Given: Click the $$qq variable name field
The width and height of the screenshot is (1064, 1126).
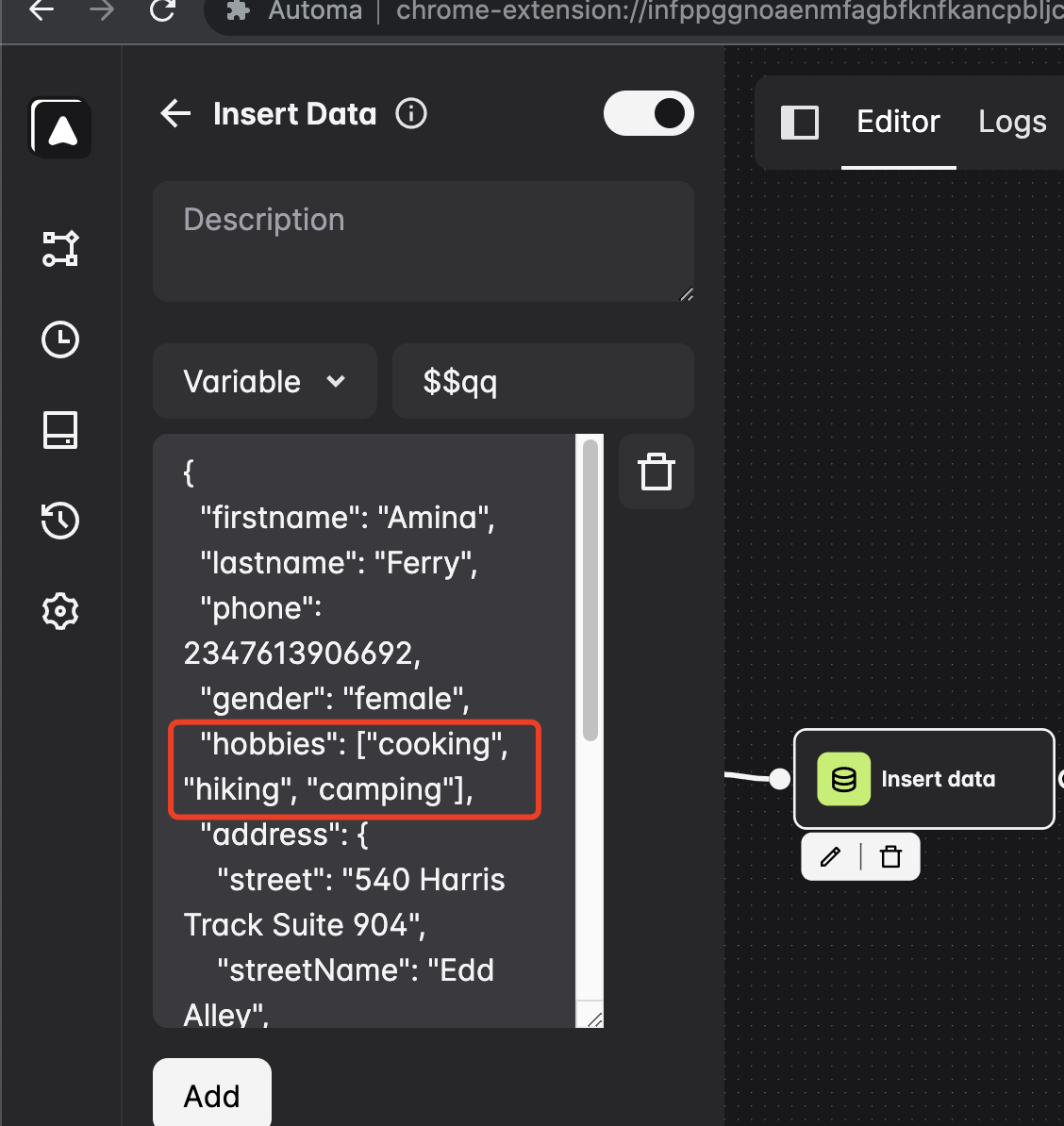Looking at the screenshot, I should point(542,381).
